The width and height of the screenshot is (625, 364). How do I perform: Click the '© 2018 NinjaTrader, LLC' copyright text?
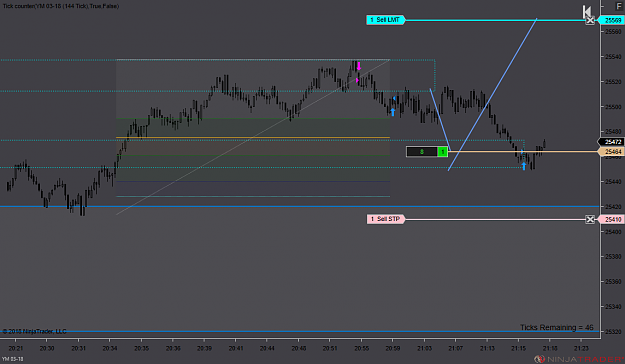click(x=34, y=331)
